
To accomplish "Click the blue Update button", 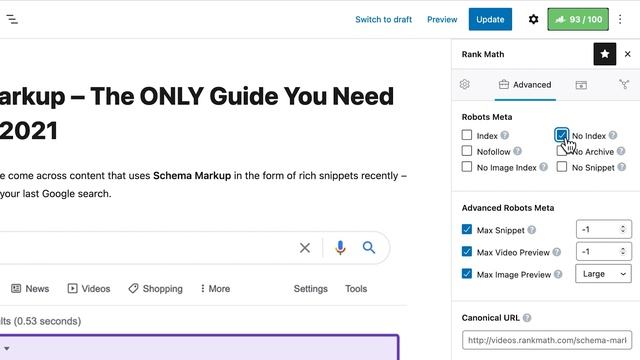I will [x=490, y=19].
